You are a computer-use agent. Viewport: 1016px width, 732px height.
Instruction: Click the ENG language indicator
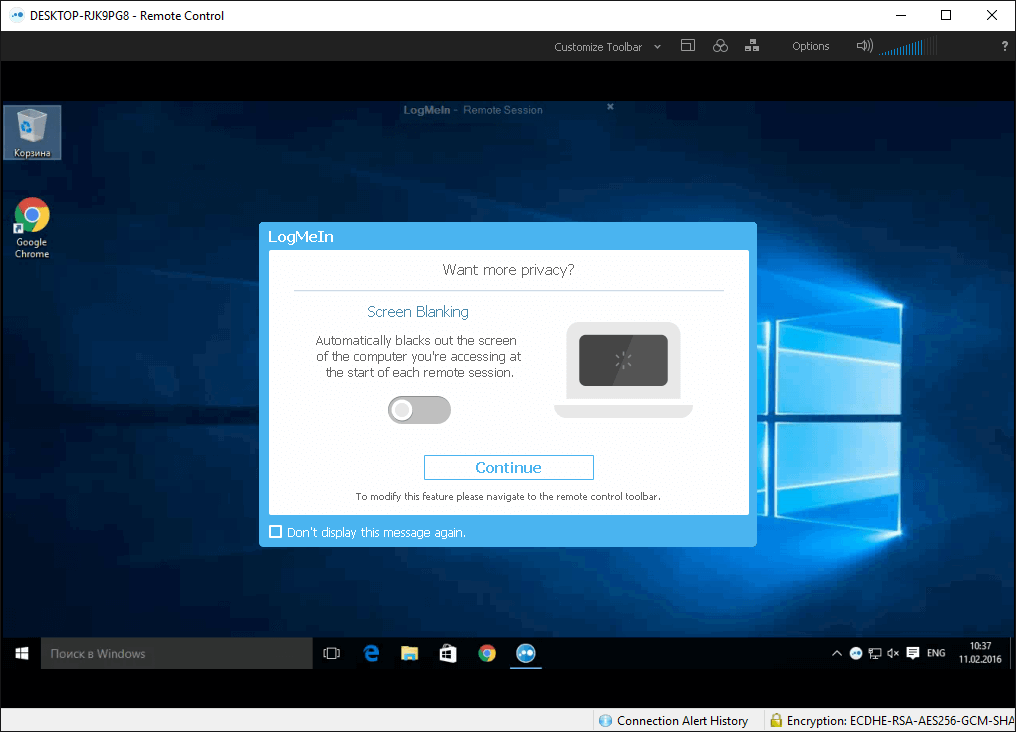click(x=936, y=653)
